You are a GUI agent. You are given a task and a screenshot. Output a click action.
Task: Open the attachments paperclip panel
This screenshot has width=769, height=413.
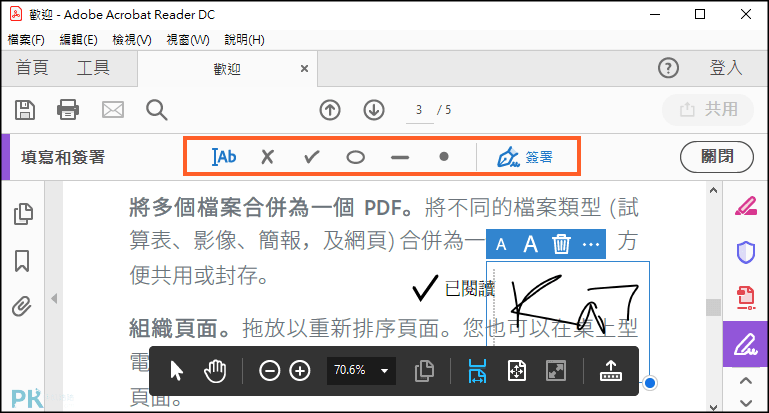point(22,307)
